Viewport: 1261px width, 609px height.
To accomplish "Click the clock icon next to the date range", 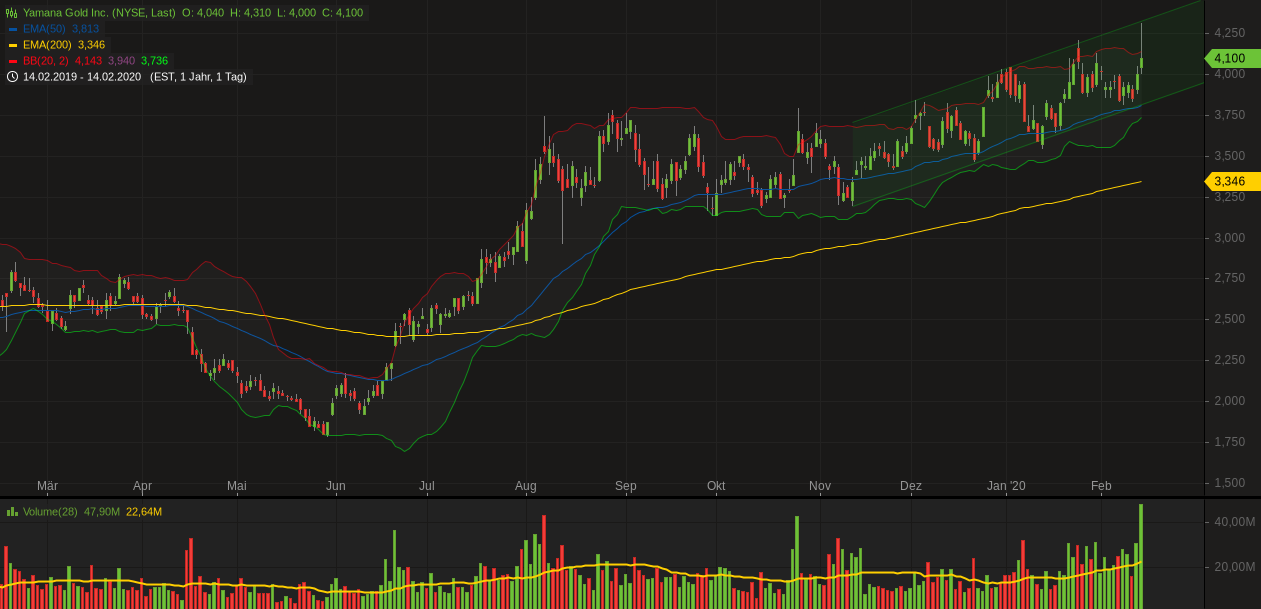I will 12,75.
